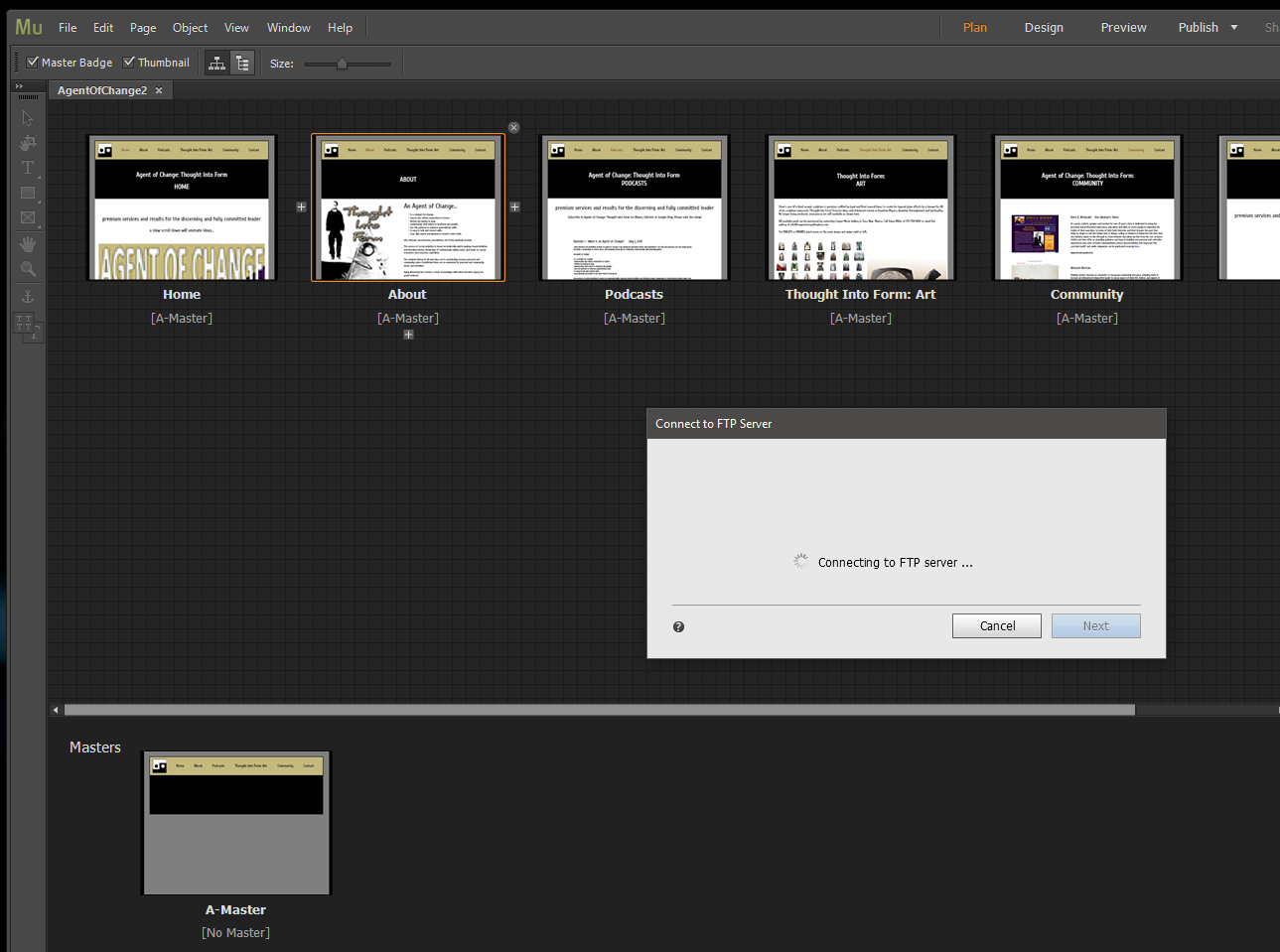Screen dimensions: 1280x952
Task: Select the Community page thumbnail
Action: (1087, 207)
